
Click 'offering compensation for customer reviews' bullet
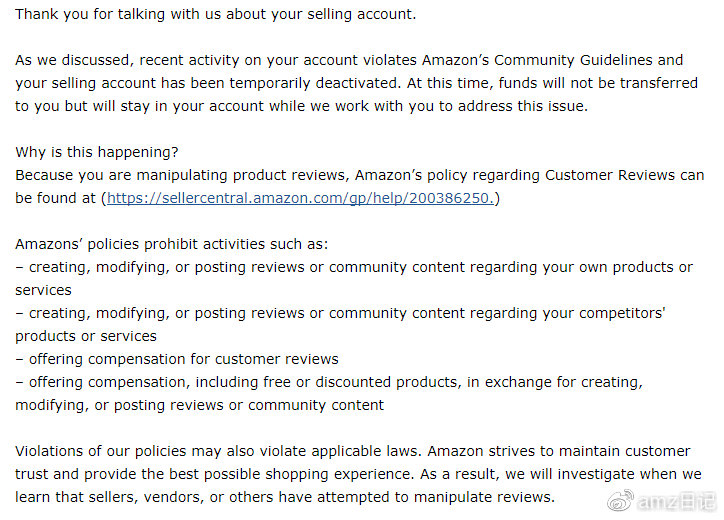[x=177, y=359]
